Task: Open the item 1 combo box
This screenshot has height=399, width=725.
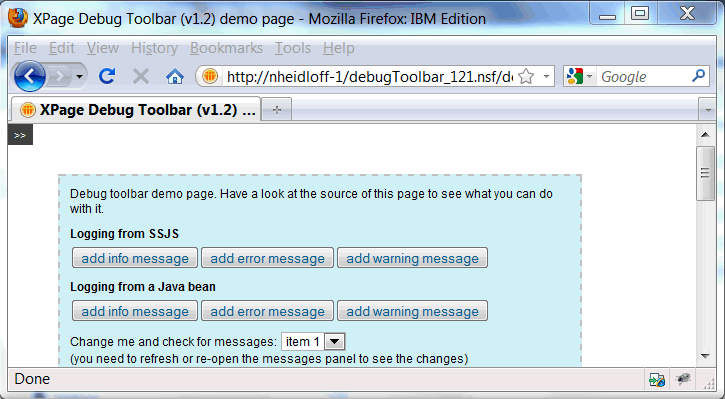Action: coord(313,342)
